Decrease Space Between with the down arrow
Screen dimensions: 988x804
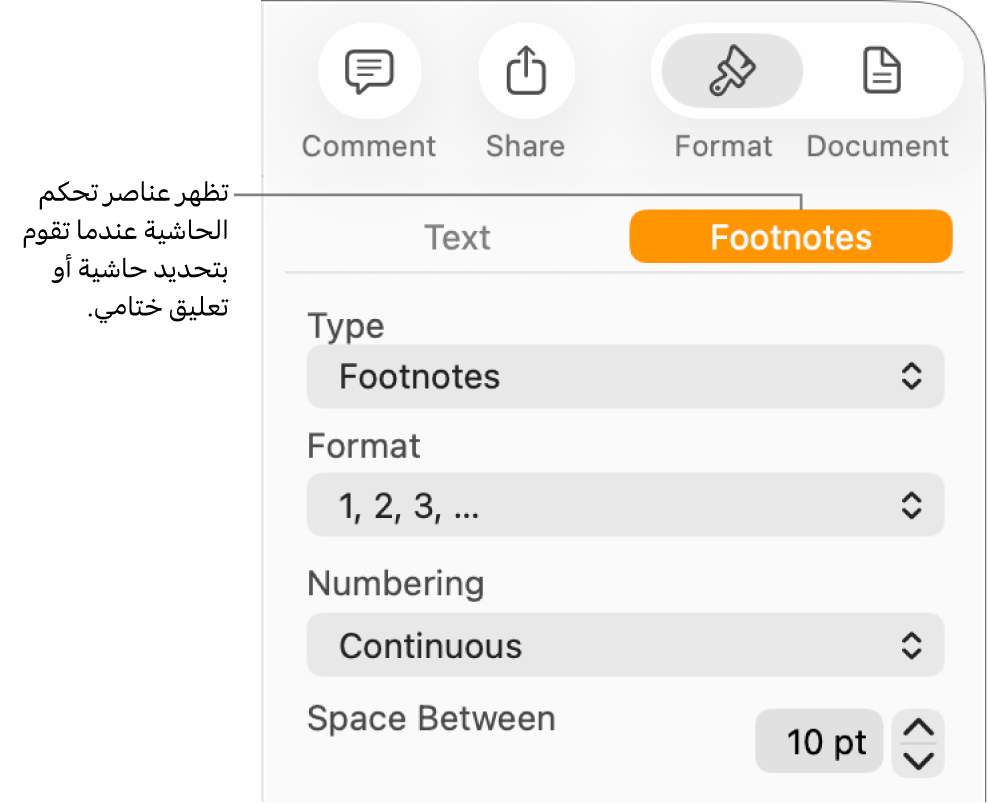point(918,759)
